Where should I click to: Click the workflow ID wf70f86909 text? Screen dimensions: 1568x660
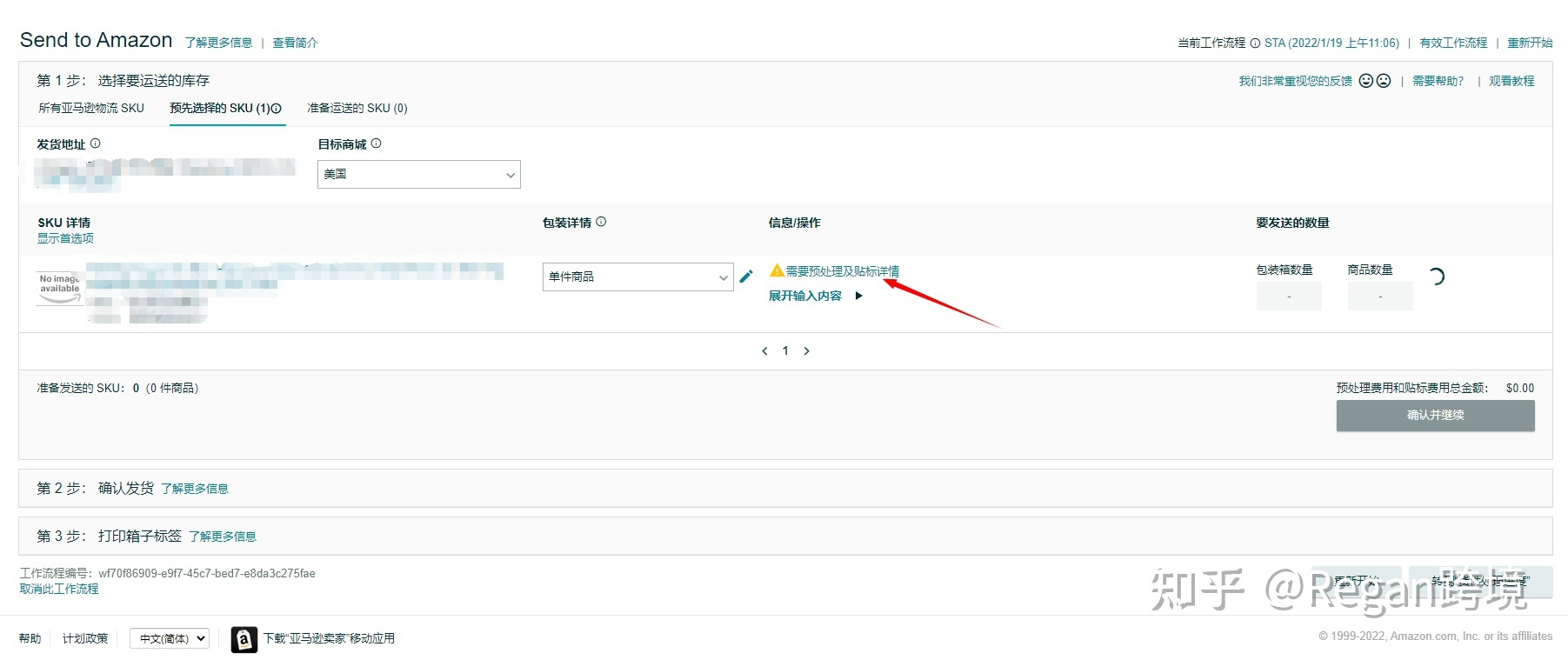click(207, 574)
